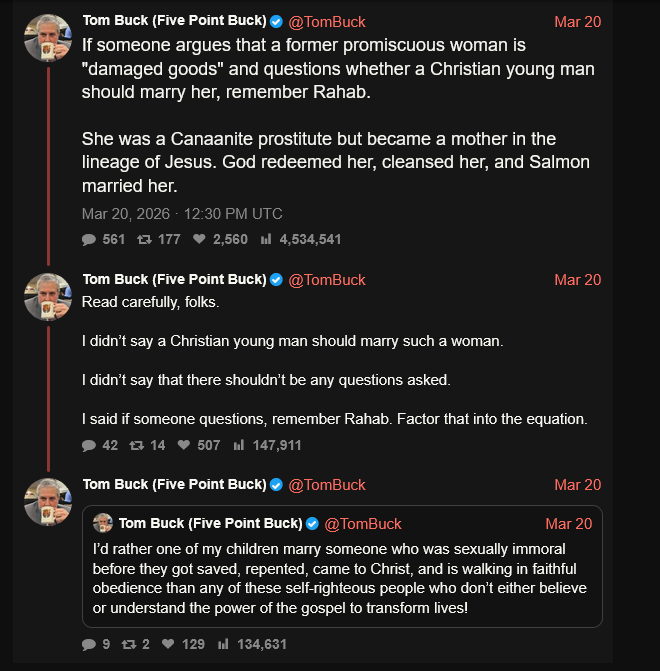The width and height of the screenshot is (660, 671).
Task: Click the reply icon on the Rahab tweet
Action: (x=89, y=239)
